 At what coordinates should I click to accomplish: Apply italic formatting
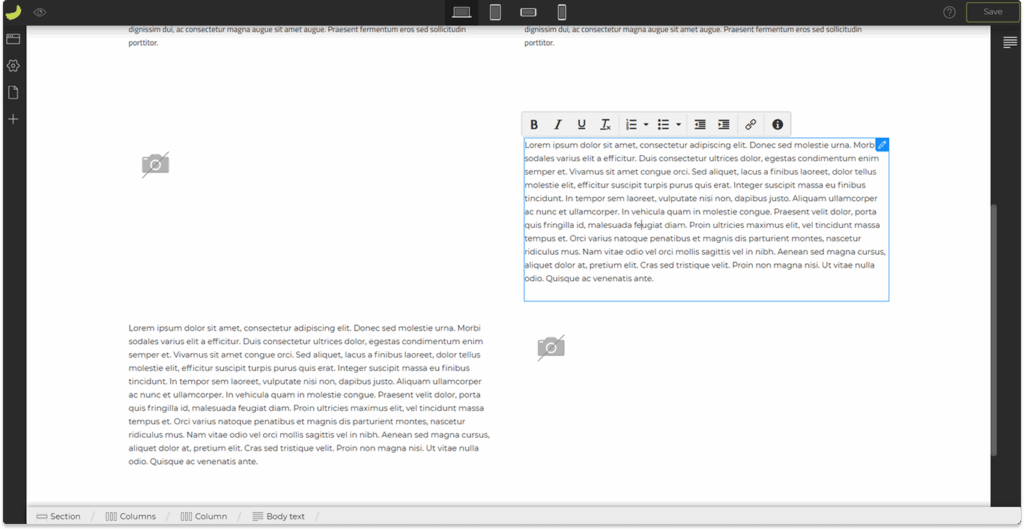(558, 125)
